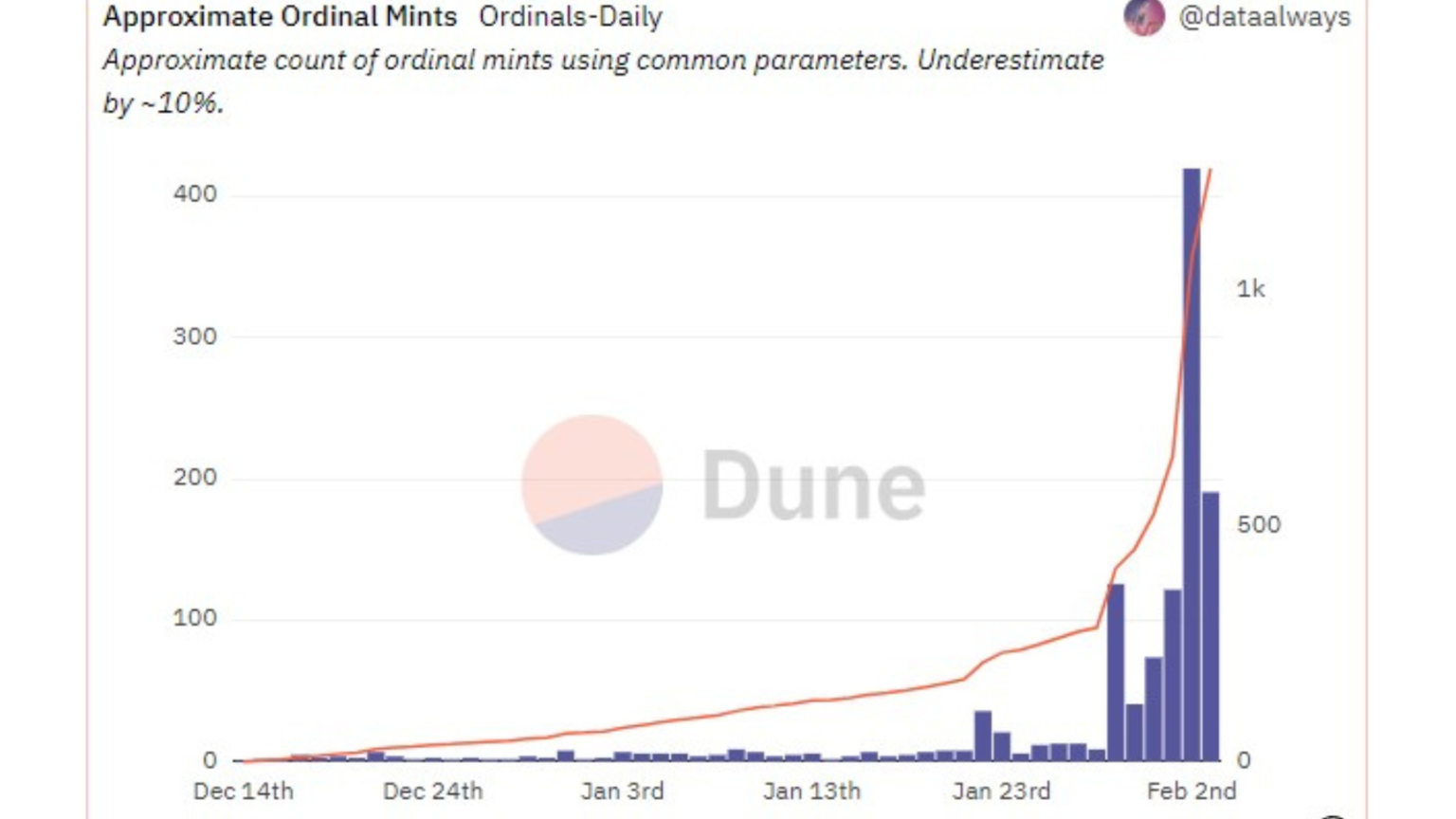Select the 200 left-axis label
The height and width of the screenshot is (819, 1456).
[x=194, y=477]
